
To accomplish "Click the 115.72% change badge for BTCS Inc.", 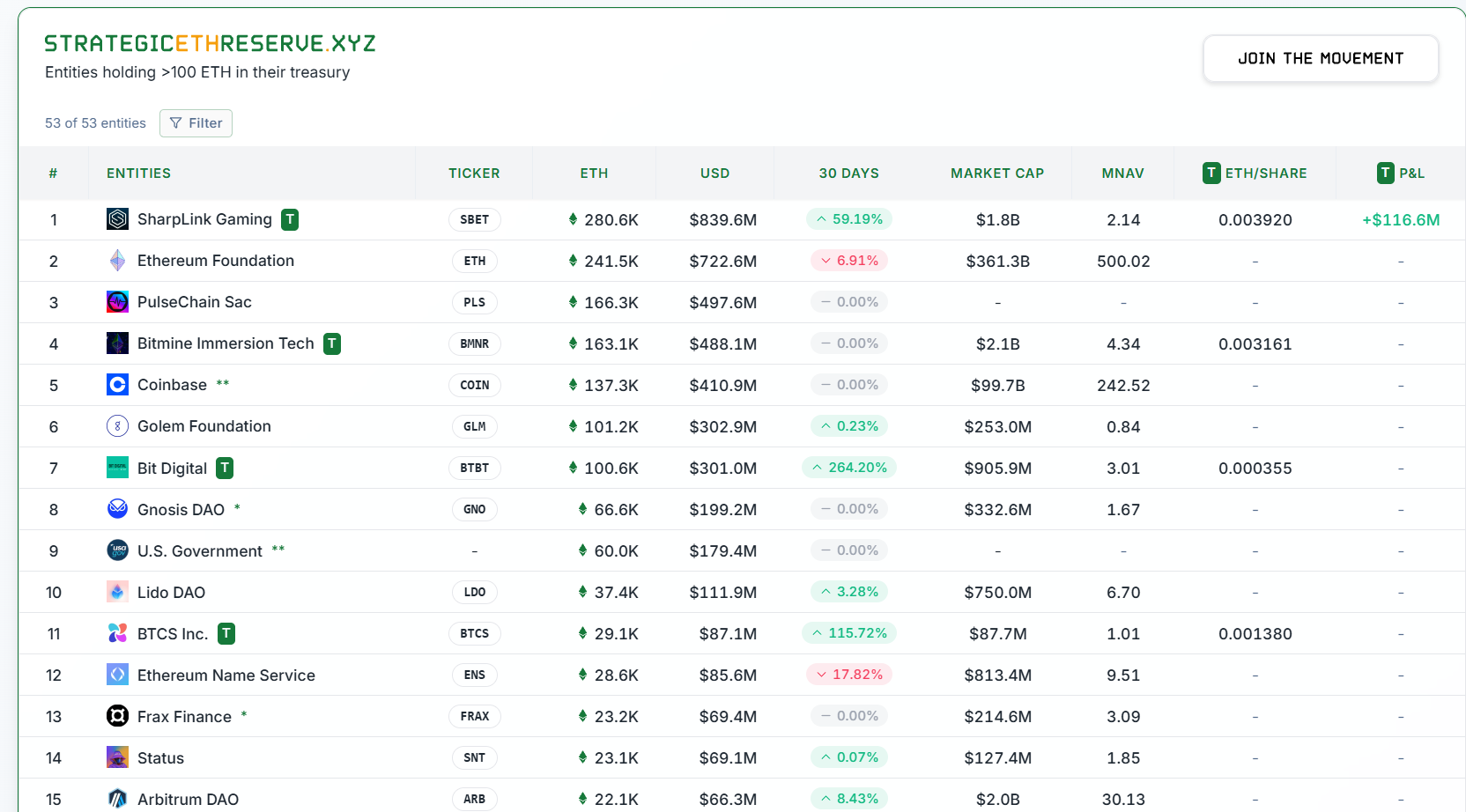I will (x=849, y=632).
